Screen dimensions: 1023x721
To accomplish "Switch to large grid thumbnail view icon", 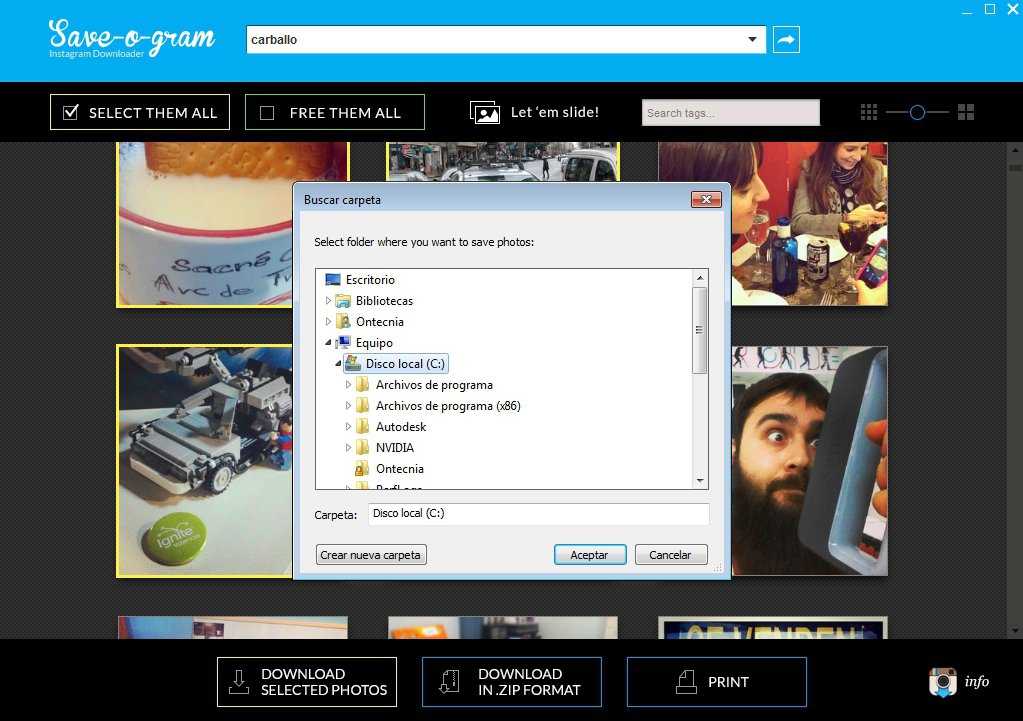I will [966, 112].
